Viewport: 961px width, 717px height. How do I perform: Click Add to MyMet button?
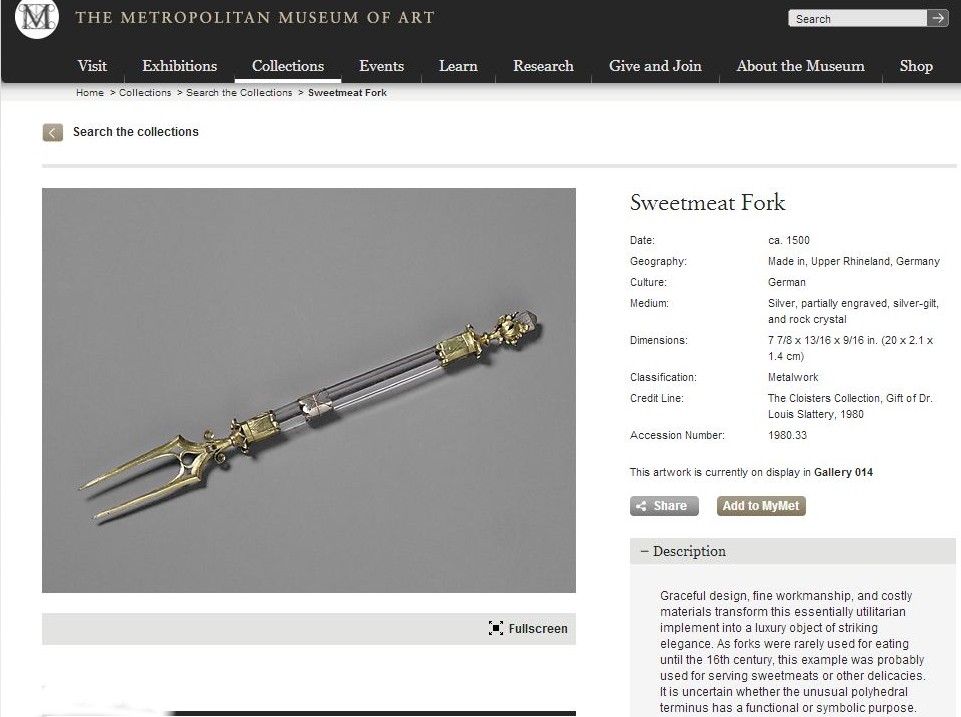(x=761, y=506)
